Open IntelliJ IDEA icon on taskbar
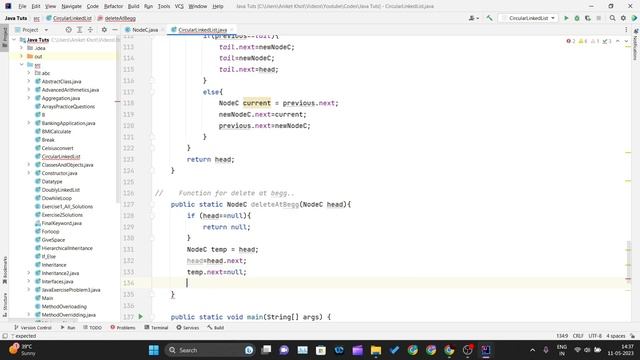The width and height of the screenshot is (640, 360). (485, 350)
